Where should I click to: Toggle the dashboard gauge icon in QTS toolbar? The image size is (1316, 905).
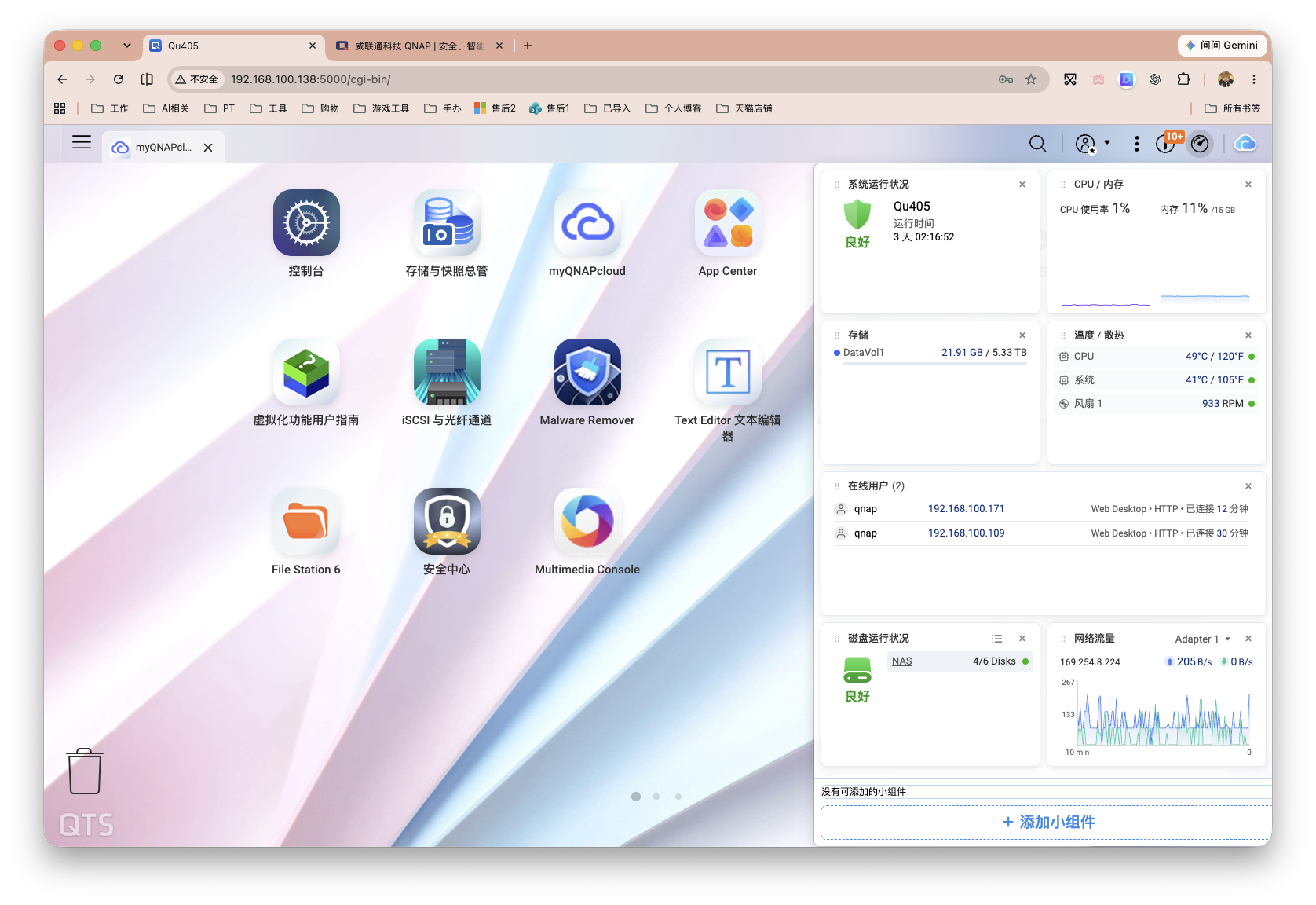[1200, 144]
